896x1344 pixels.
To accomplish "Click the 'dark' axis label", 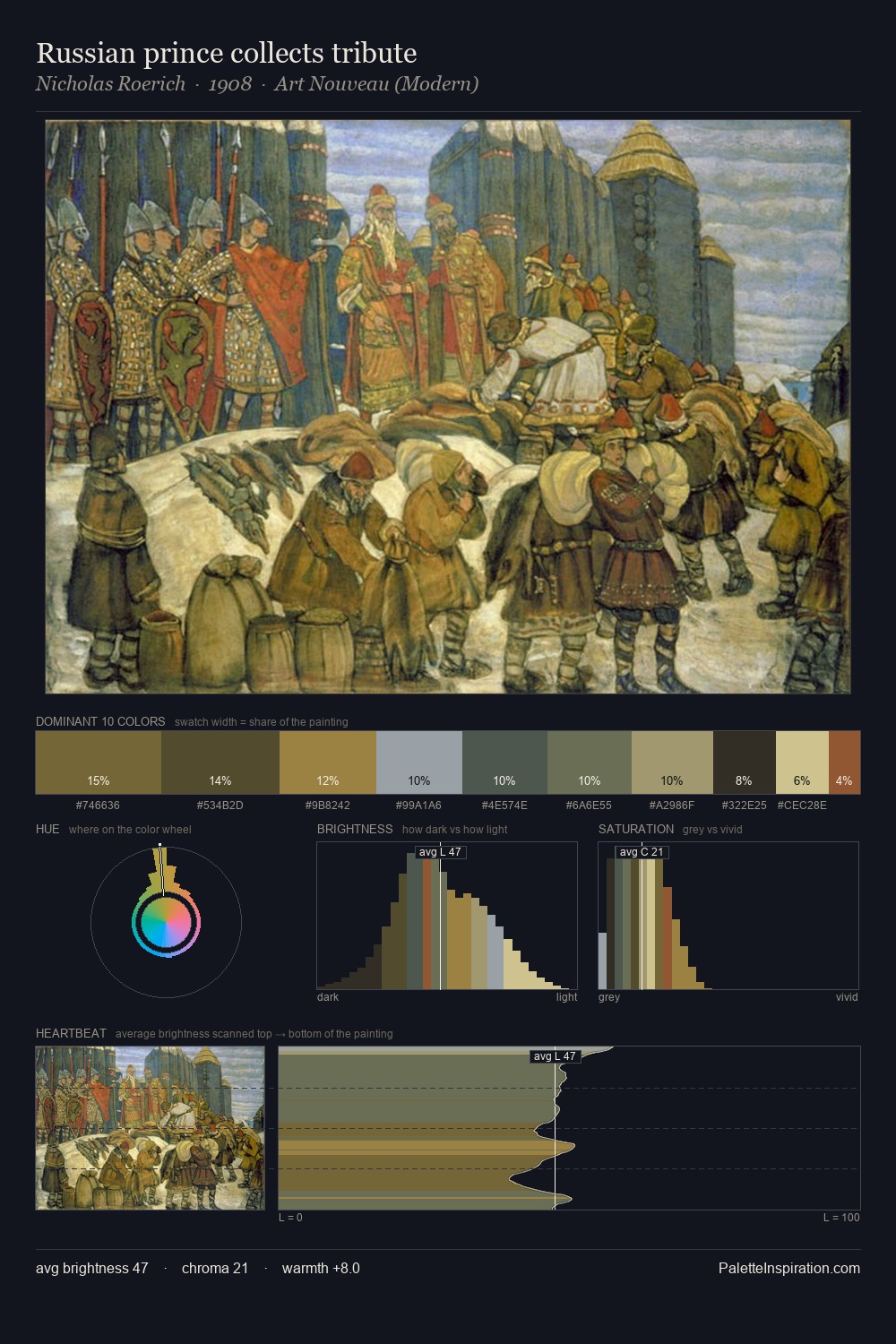I will (x=328, y=997).
